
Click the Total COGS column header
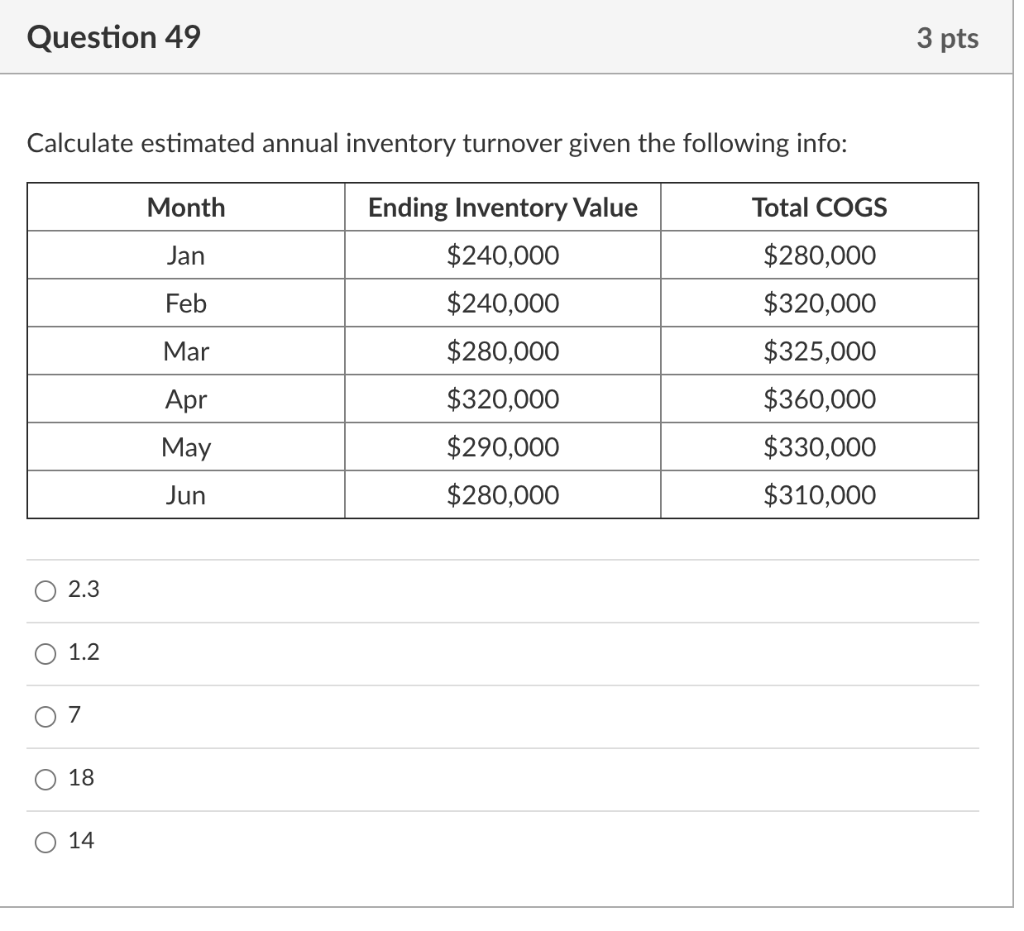(819, 207)
